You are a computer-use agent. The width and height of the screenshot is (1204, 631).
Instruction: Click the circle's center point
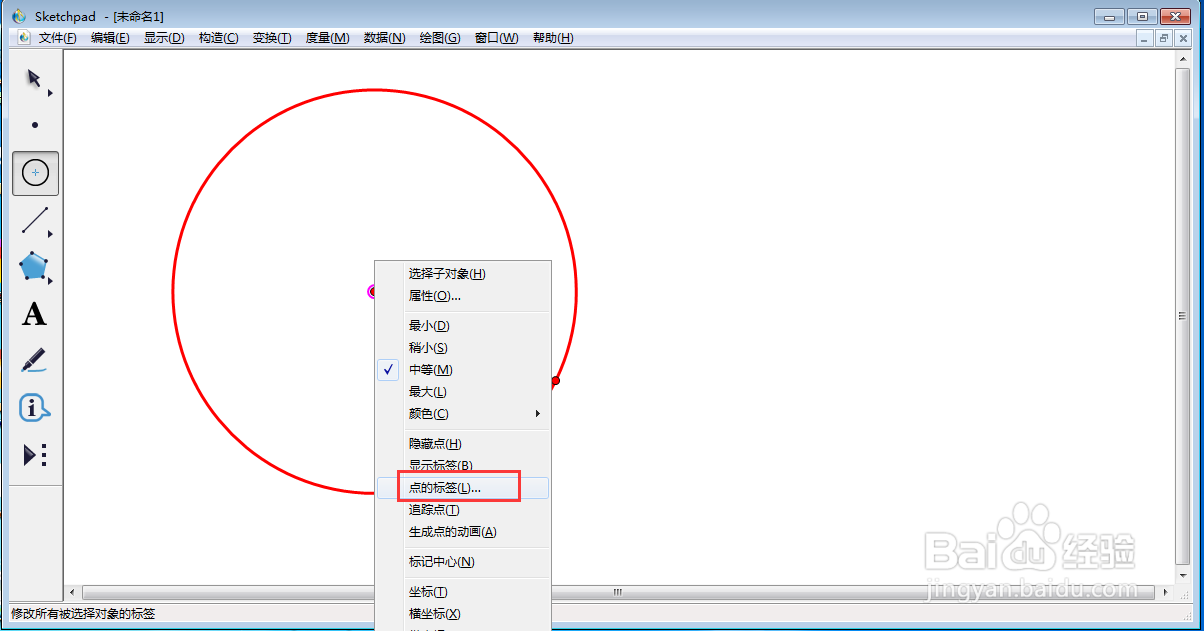[372, 292]
